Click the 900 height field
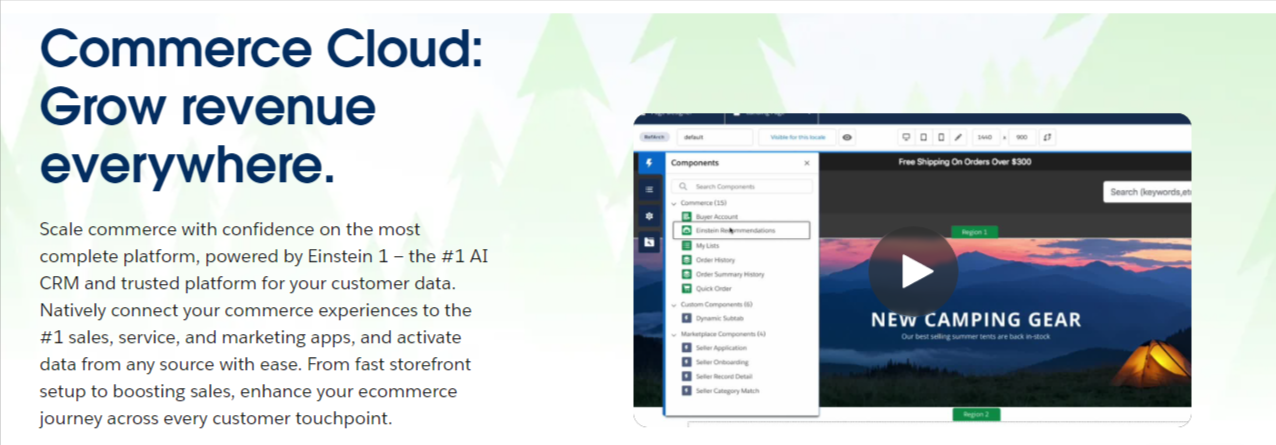Viewport: 1276px width, 445px height. (1021, 137)
